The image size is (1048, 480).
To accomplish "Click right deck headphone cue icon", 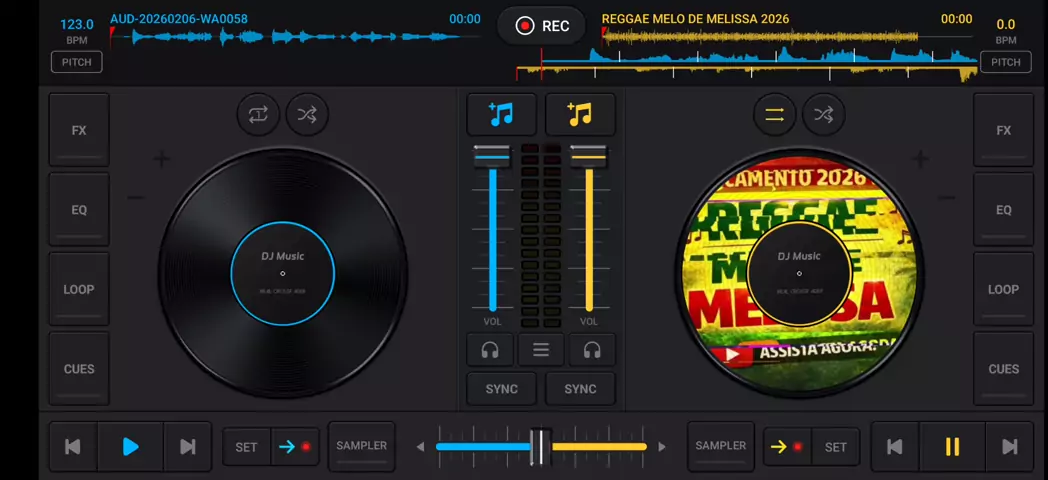I will pyautogui.click(x=592, y=350).
